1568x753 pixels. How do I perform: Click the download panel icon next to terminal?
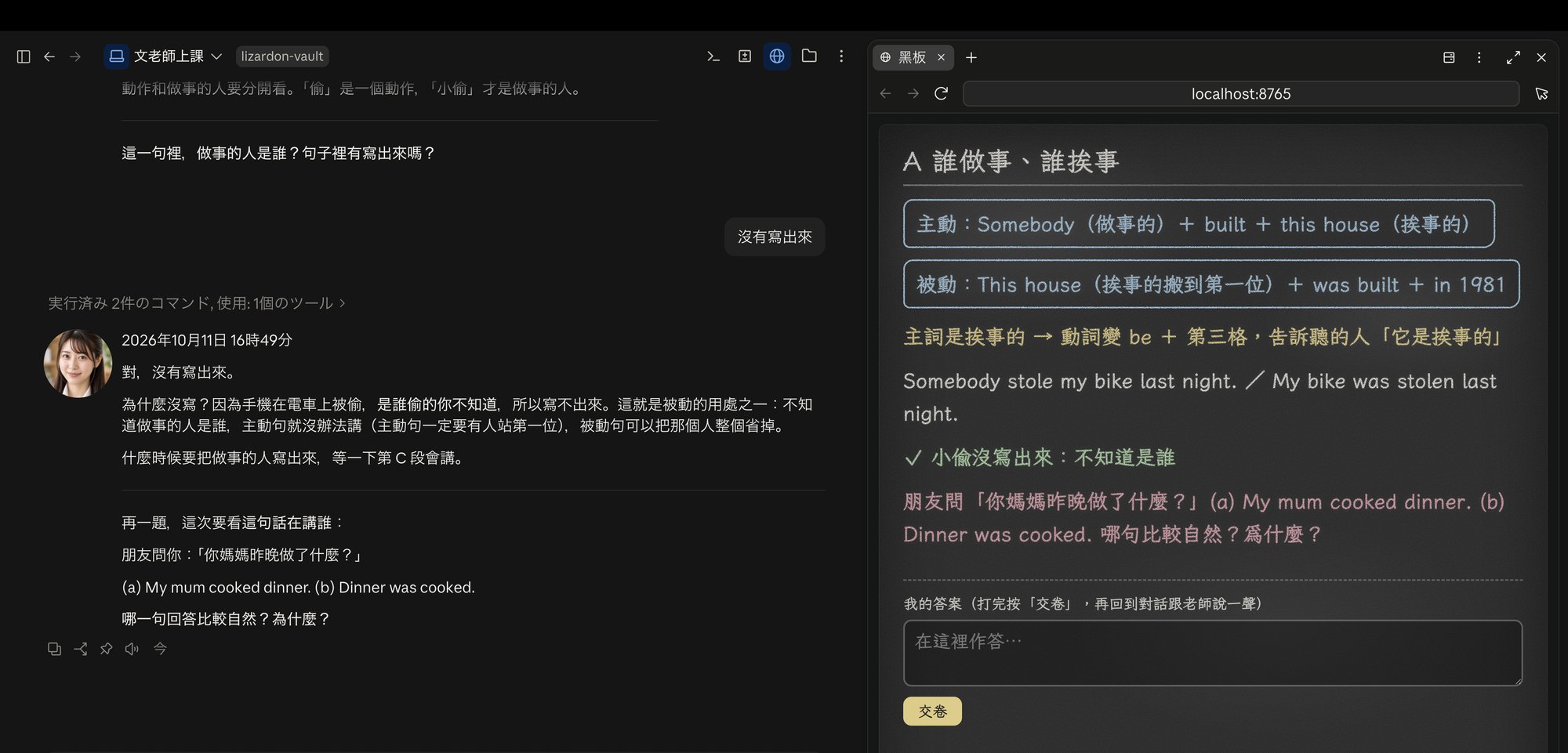pyautogui.click(x=745, y=56)
